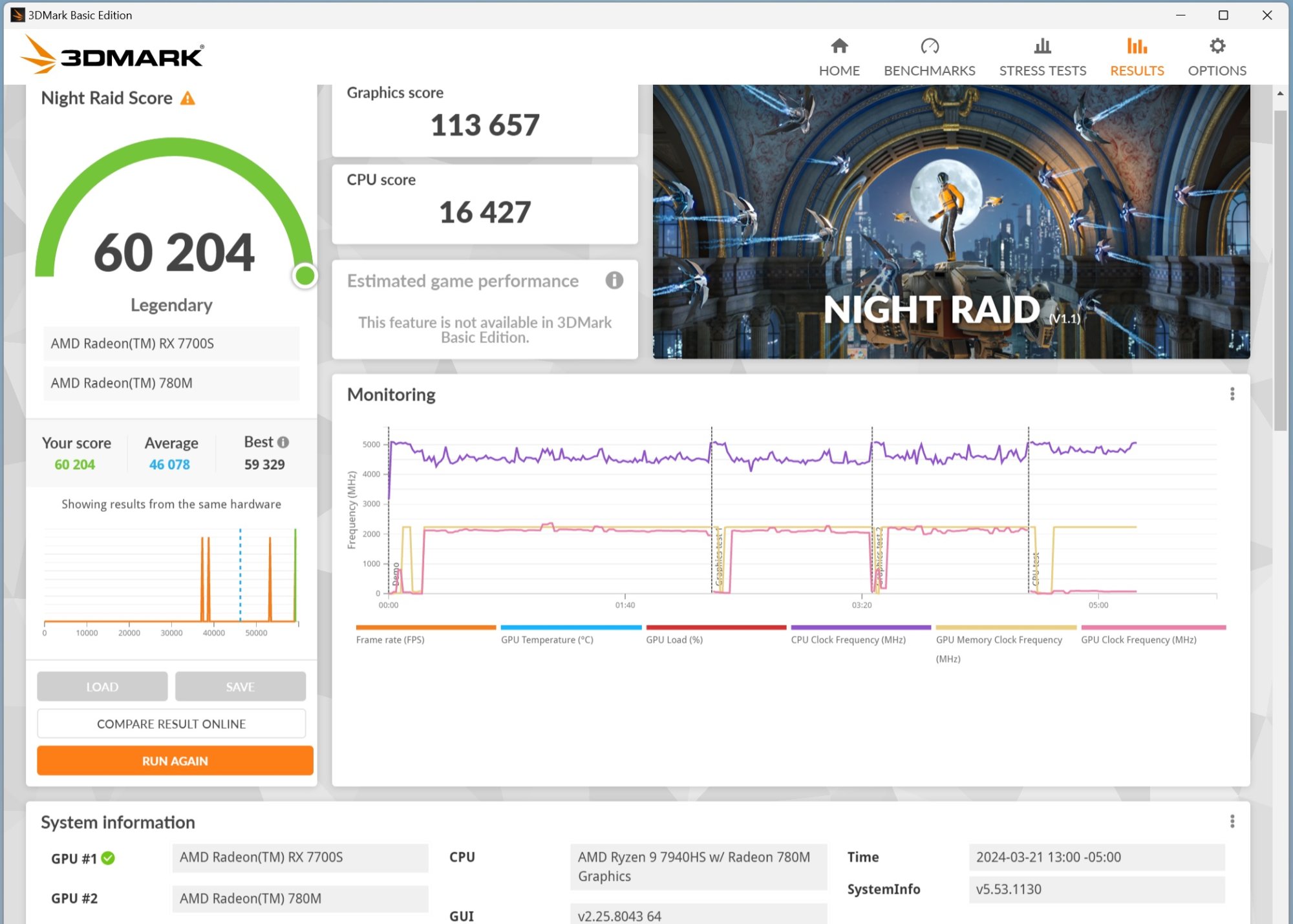Toggle the Frame rate (FPS) legend swatch
Screen dimensions: 1293x924
click(x=426, y=627)
